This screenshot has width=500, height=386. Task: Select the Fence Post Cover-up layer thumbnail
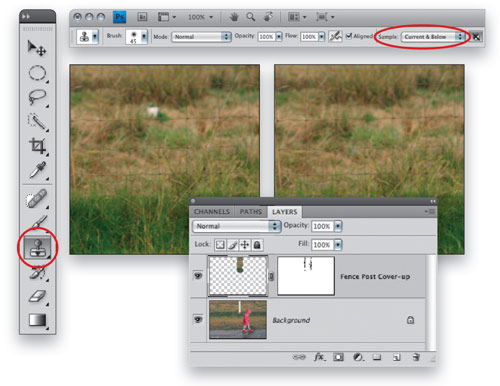pyautogui.click(x=238, y=276)
